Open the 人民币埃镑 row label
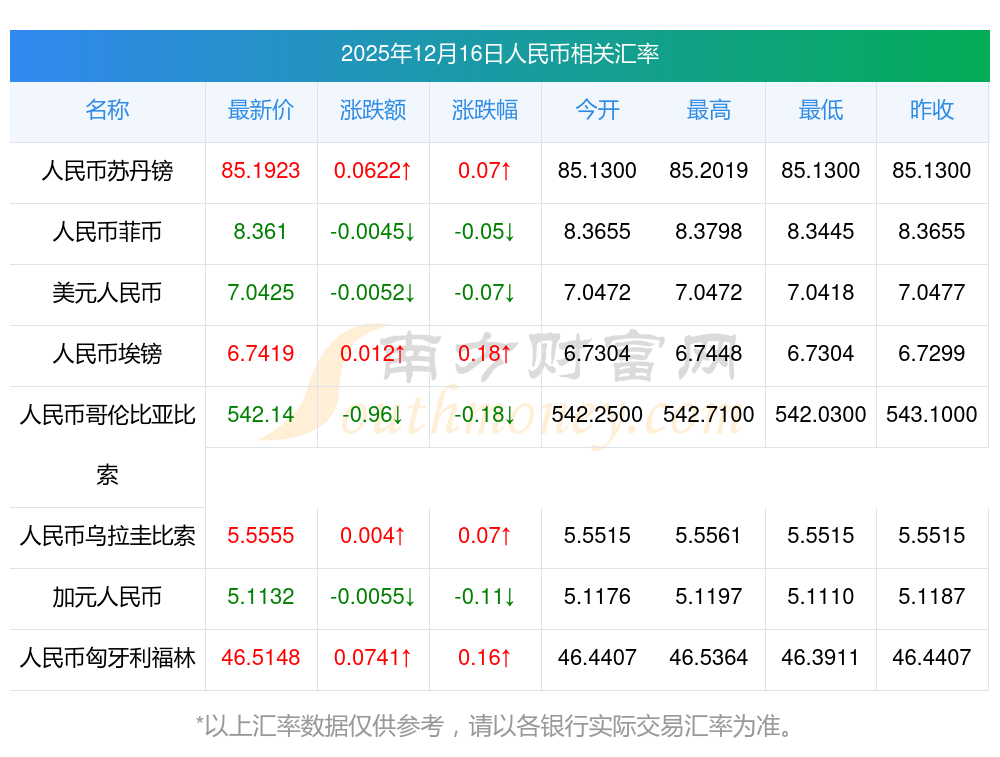 tap(107, 354)
